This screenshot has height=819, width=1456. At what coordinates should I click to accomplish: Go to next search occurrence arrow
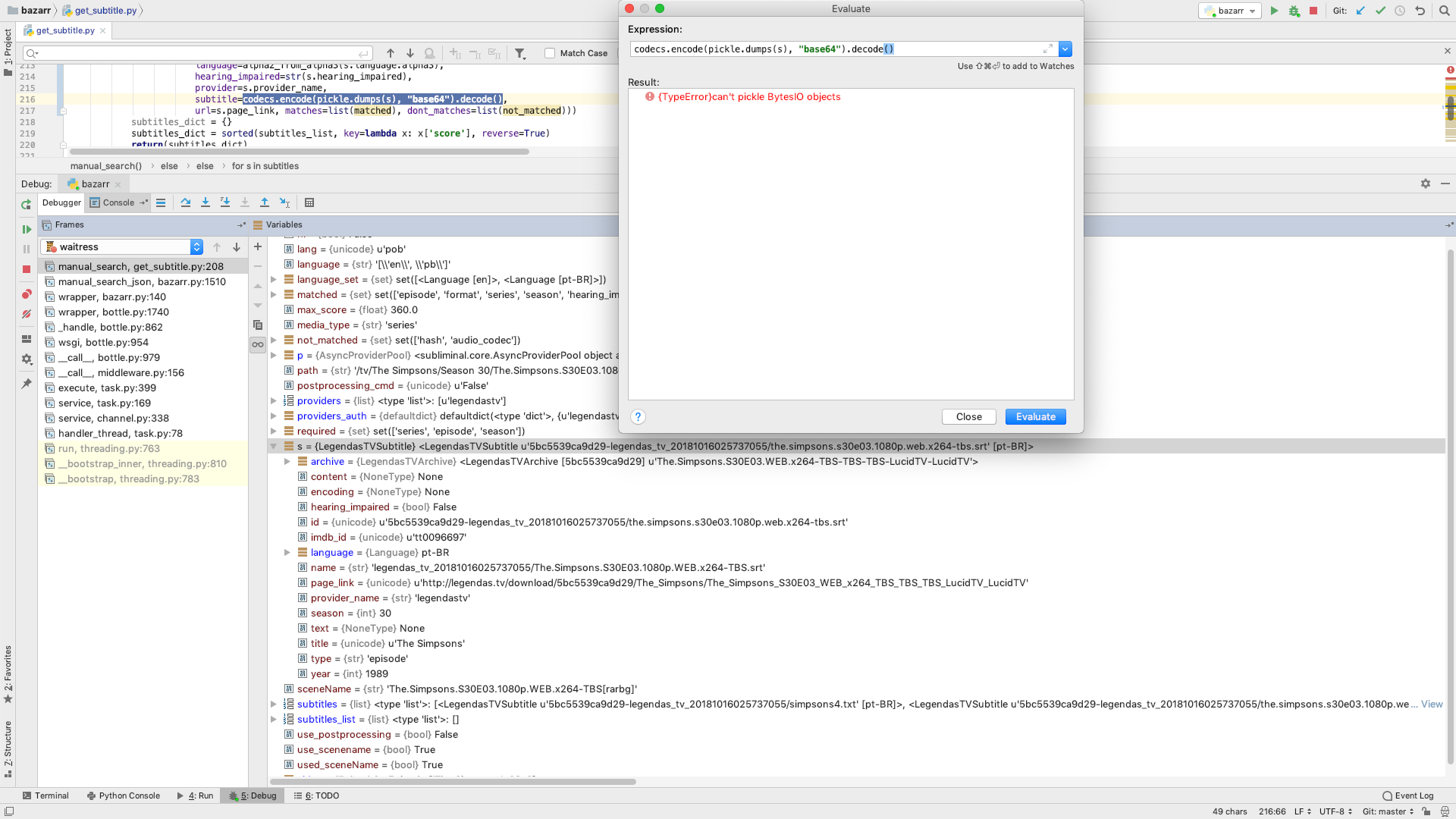[x=410, y=53]
